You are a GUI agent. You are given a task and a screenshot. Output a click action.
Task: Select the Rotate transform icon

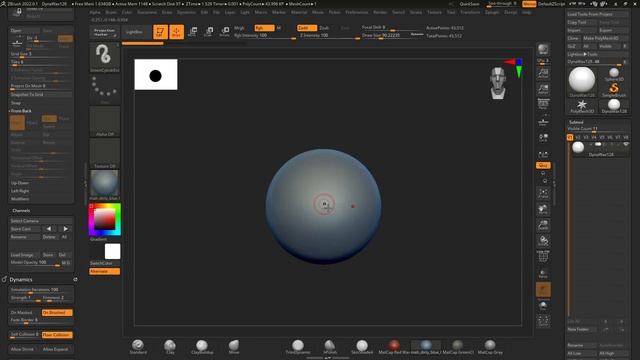click(x=224, y=32)
